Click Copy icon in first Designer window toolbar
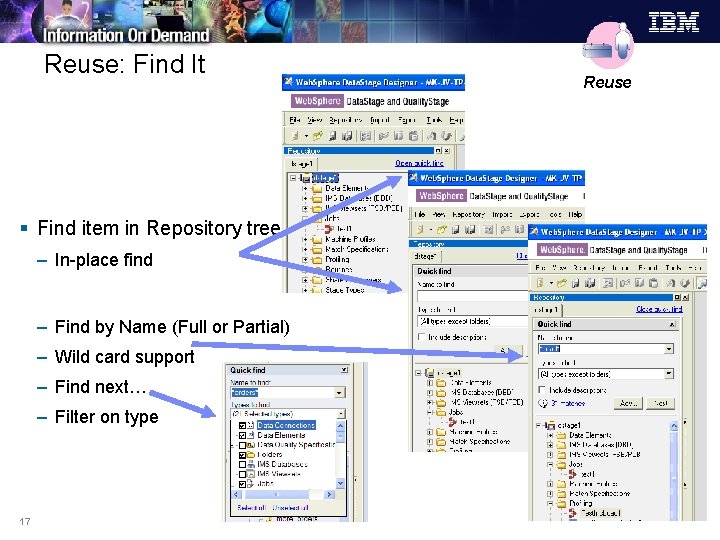Screen dimensions: 720x540 (399, 135)
